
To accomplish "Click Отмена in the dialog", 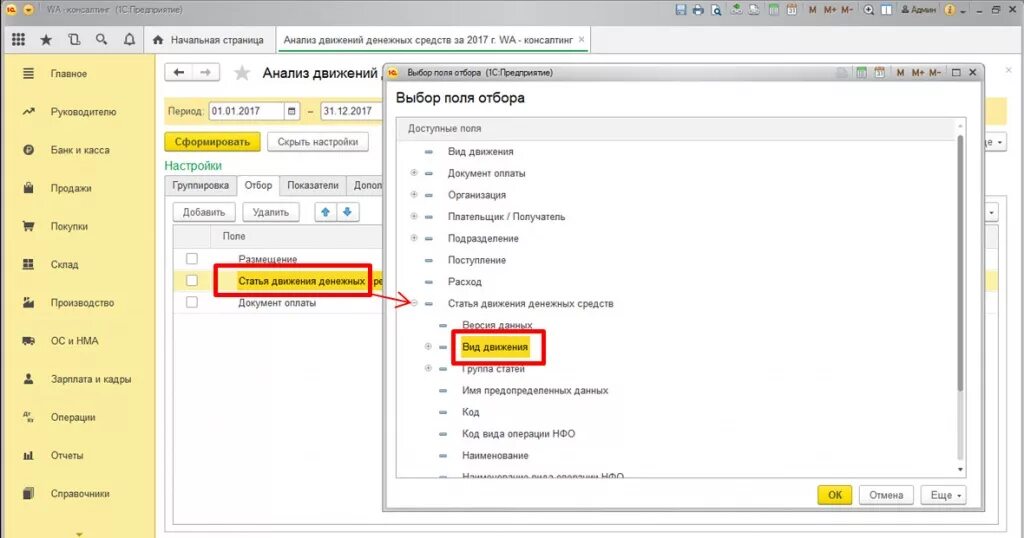I will 886,495.
